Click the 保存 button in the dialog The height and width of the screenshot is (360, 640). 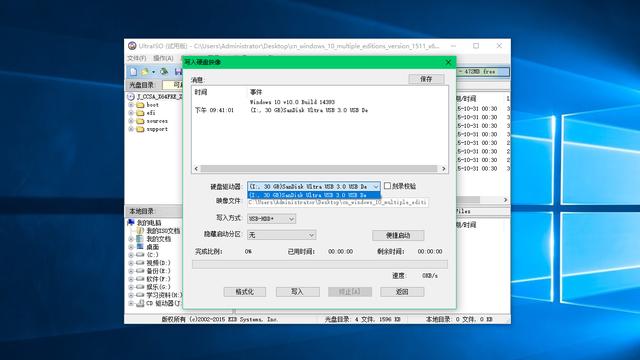426,79
